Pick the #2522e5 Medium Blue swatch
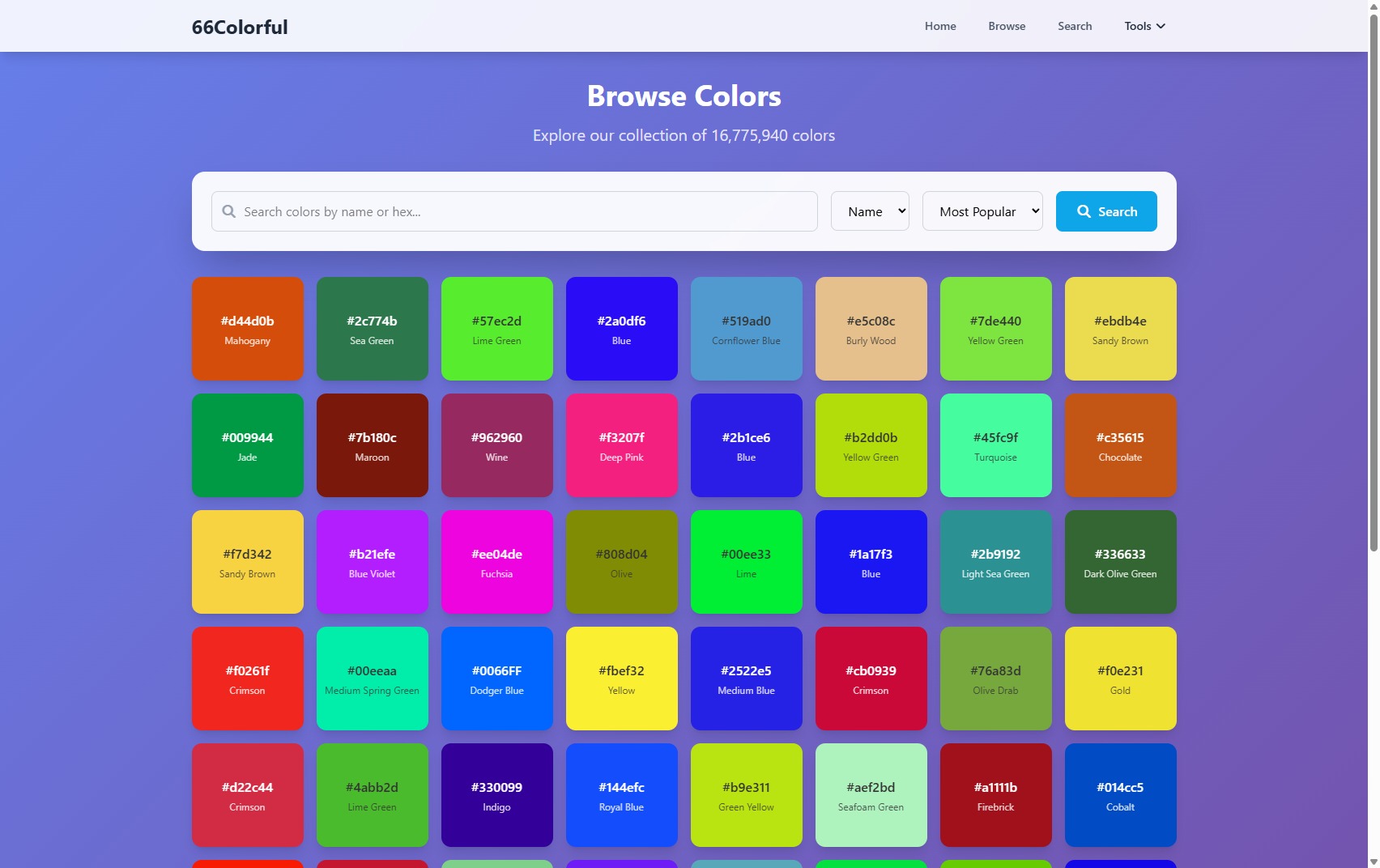The image size is (1380, 868). tap(747, 679)
